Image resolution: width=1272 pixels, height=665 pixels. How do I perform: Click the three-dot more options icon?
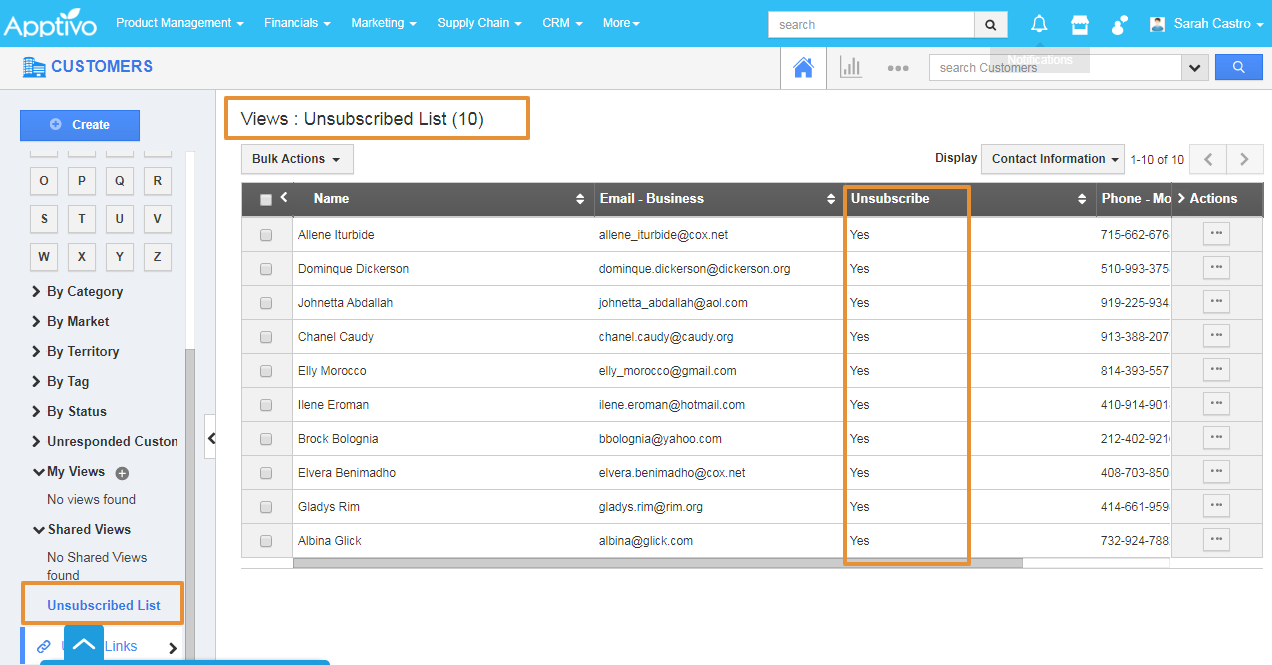(897, 68)
